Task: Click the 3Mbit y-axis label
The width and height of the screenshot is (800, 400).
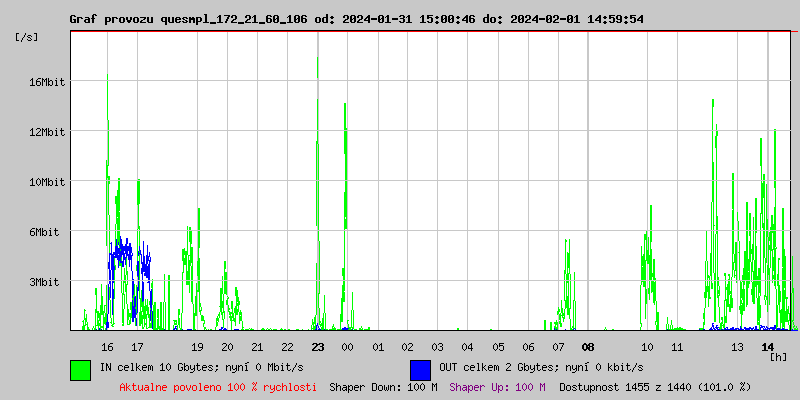Action: pos(49,282)
